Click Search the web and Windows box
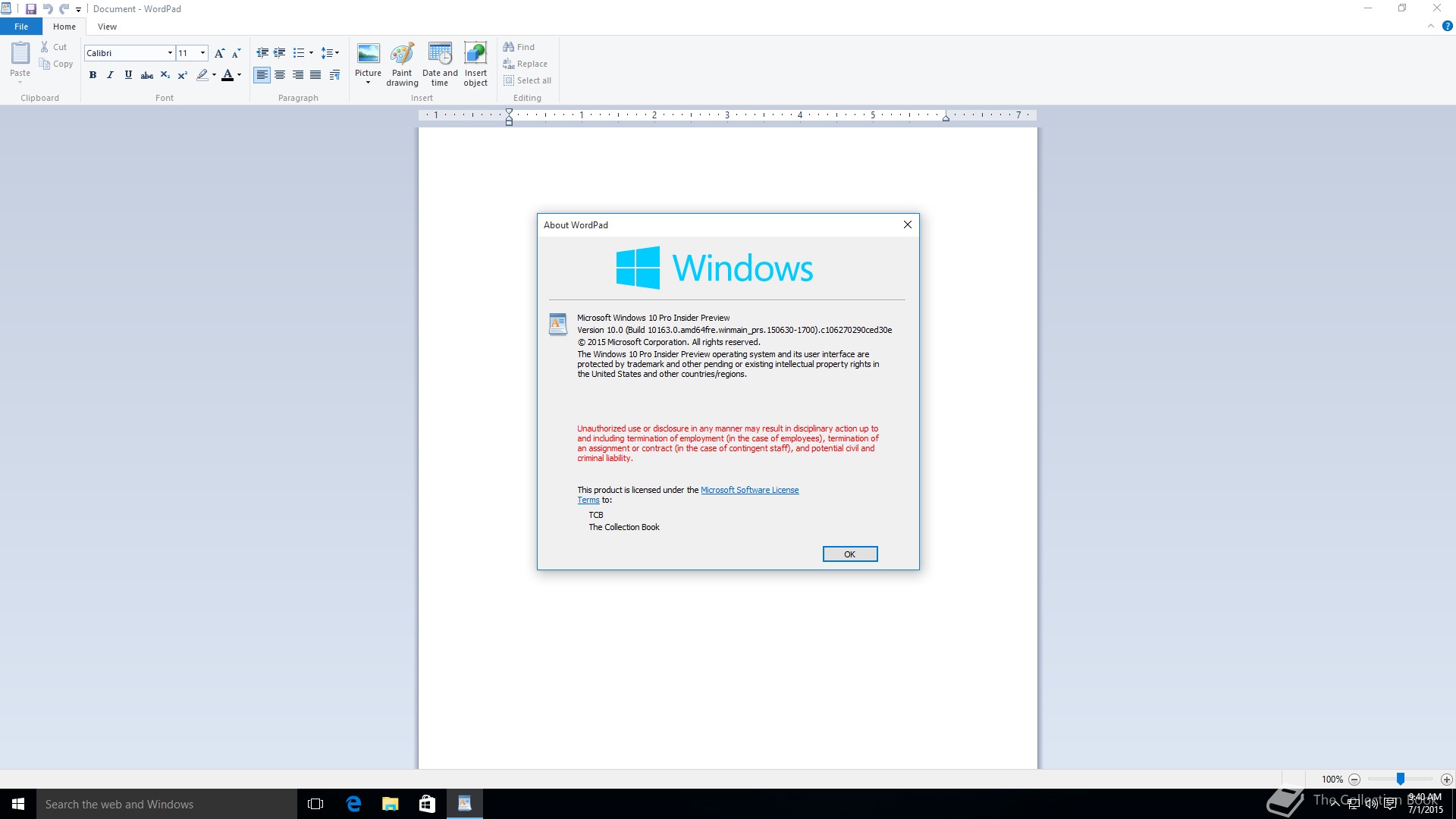1456x819 pixels. coord(167,804)
